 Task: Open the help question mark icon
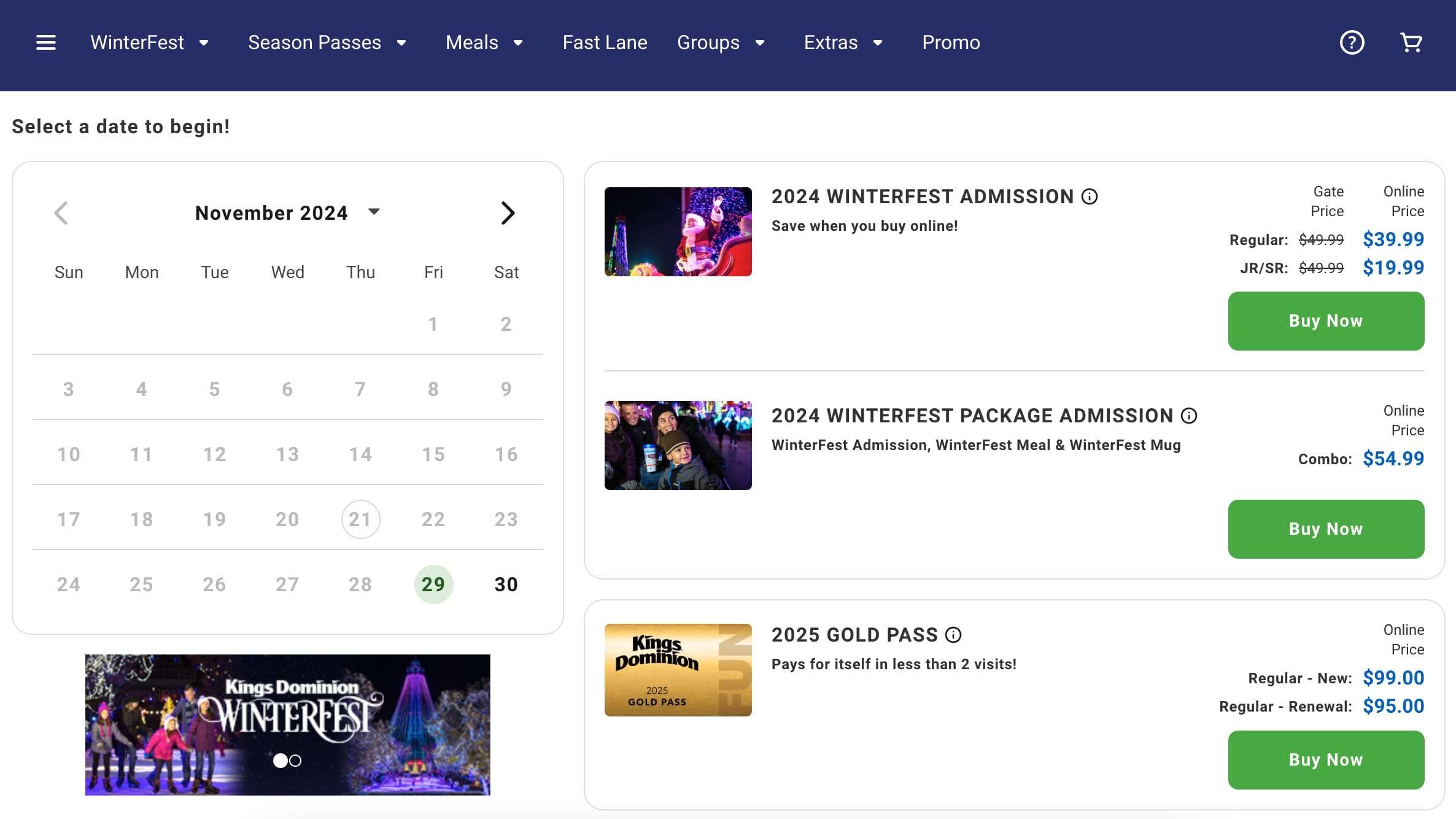1352,42
